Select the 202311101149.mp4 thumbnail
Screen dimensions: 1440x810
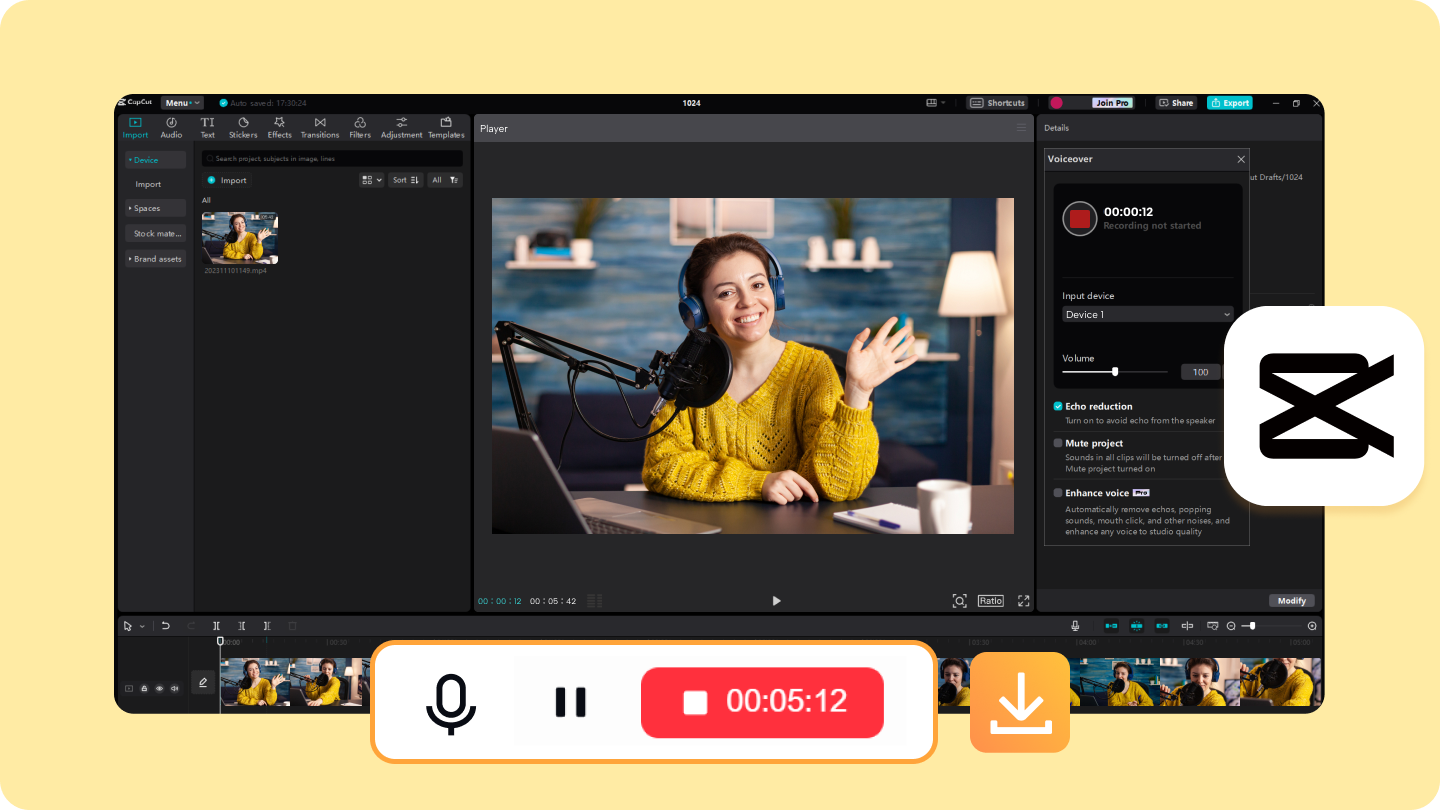[239, 240]
